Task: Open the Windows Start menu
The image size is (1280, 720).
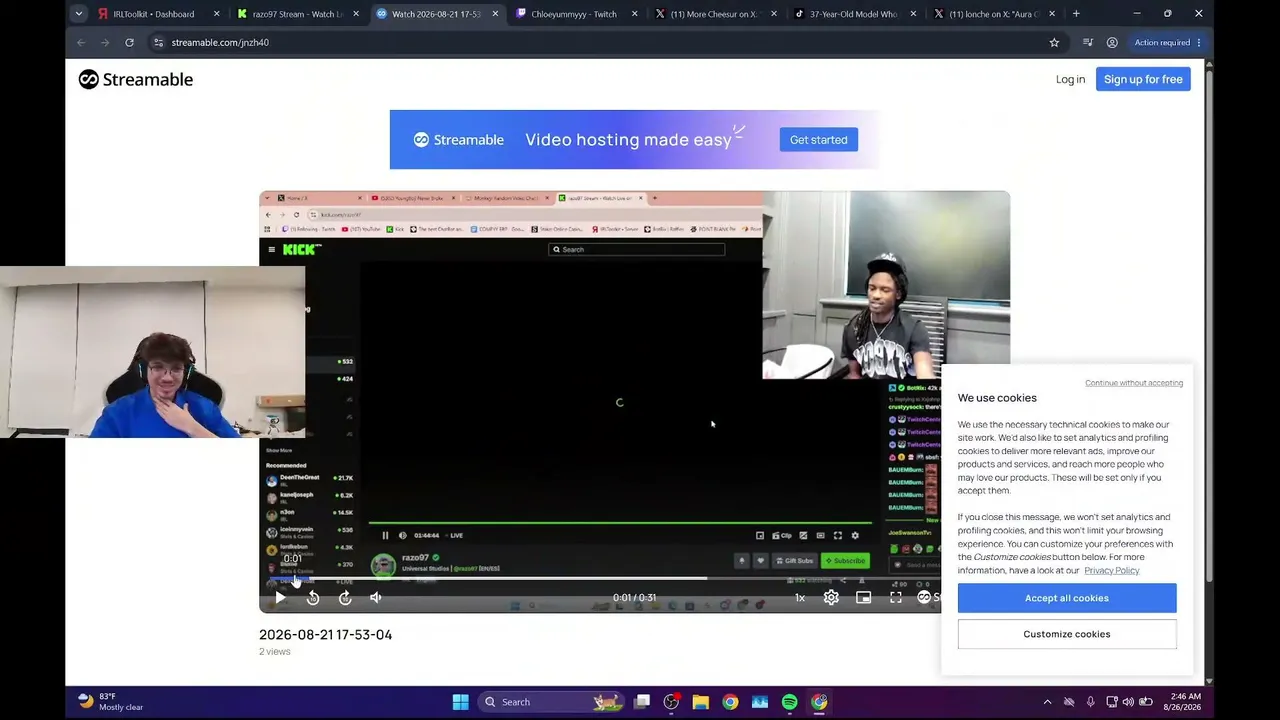Action: coord(460,702)
